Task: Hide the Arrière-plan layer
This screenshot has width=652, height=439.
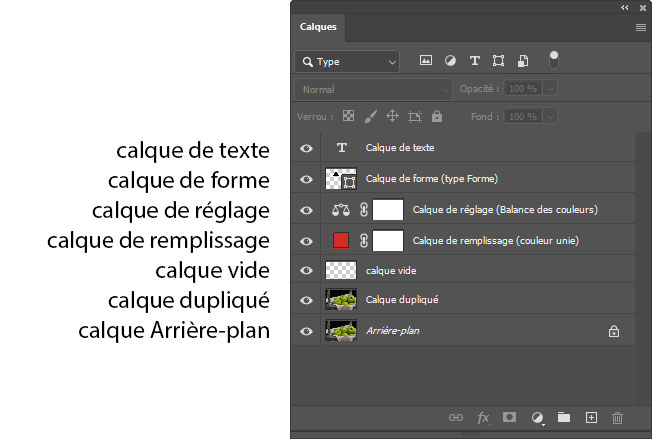Action: pos(306,331)
